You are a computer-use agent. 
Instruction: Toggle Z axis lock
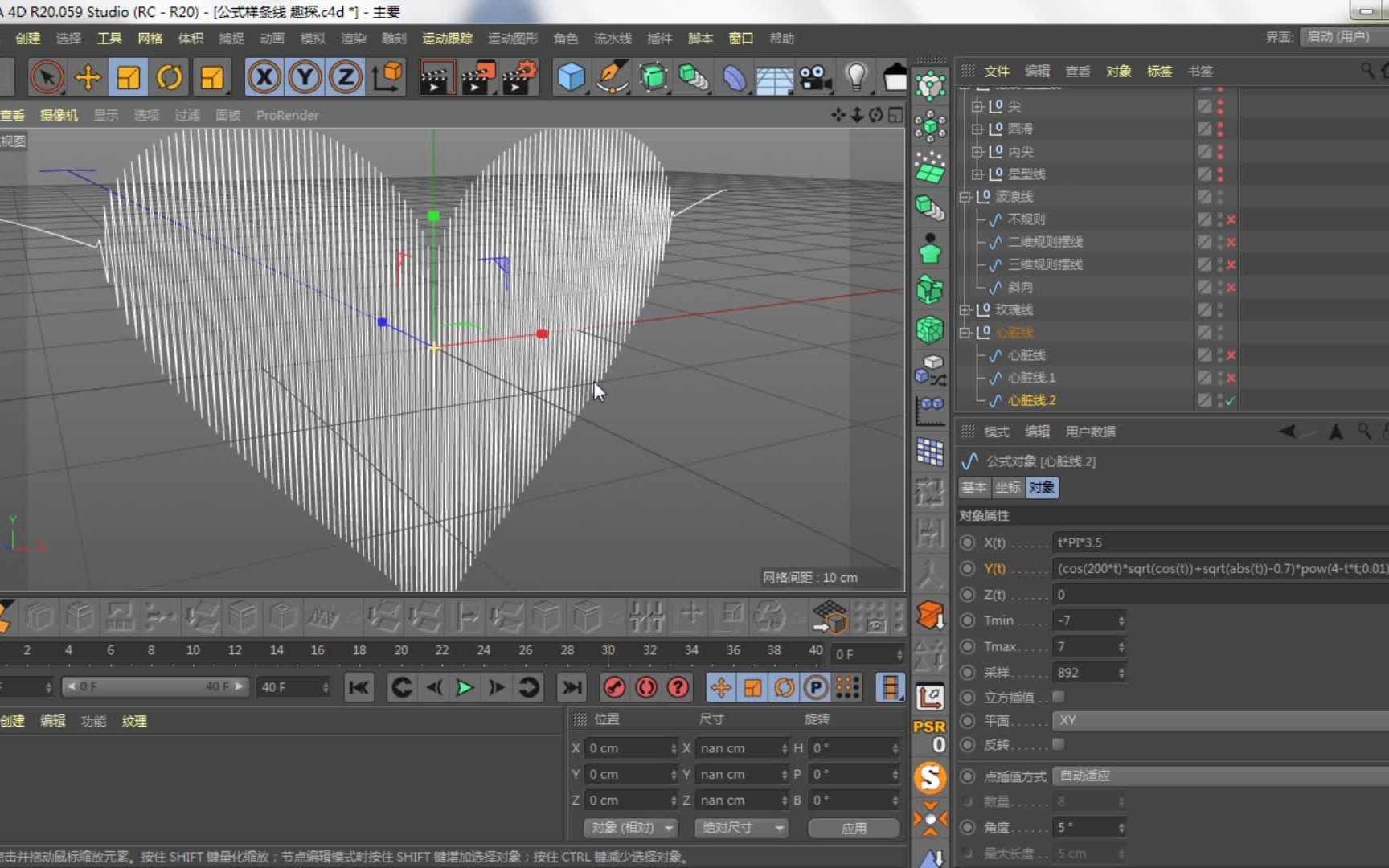click(346, 78)
